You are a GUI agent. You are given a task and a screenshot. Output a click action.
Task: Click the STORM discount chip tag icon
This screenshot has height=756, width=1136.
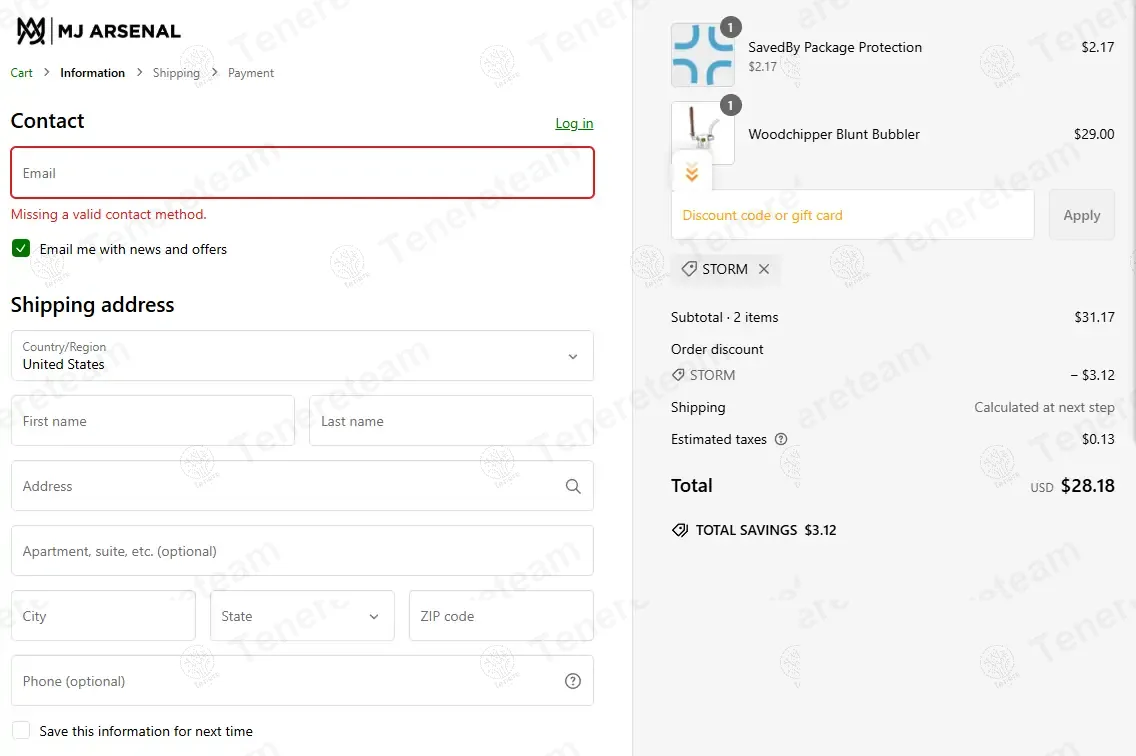[x=689, y=269]
